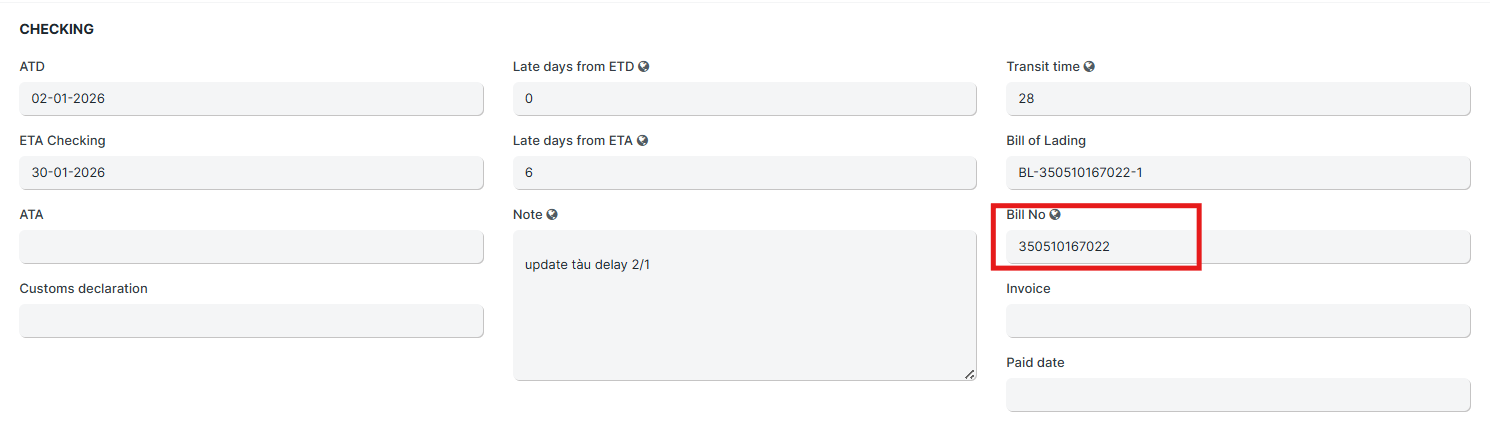The height and width of the screenshot is (428, 1490).
Task: Click the globe icon next to Note
Action: 552,215
